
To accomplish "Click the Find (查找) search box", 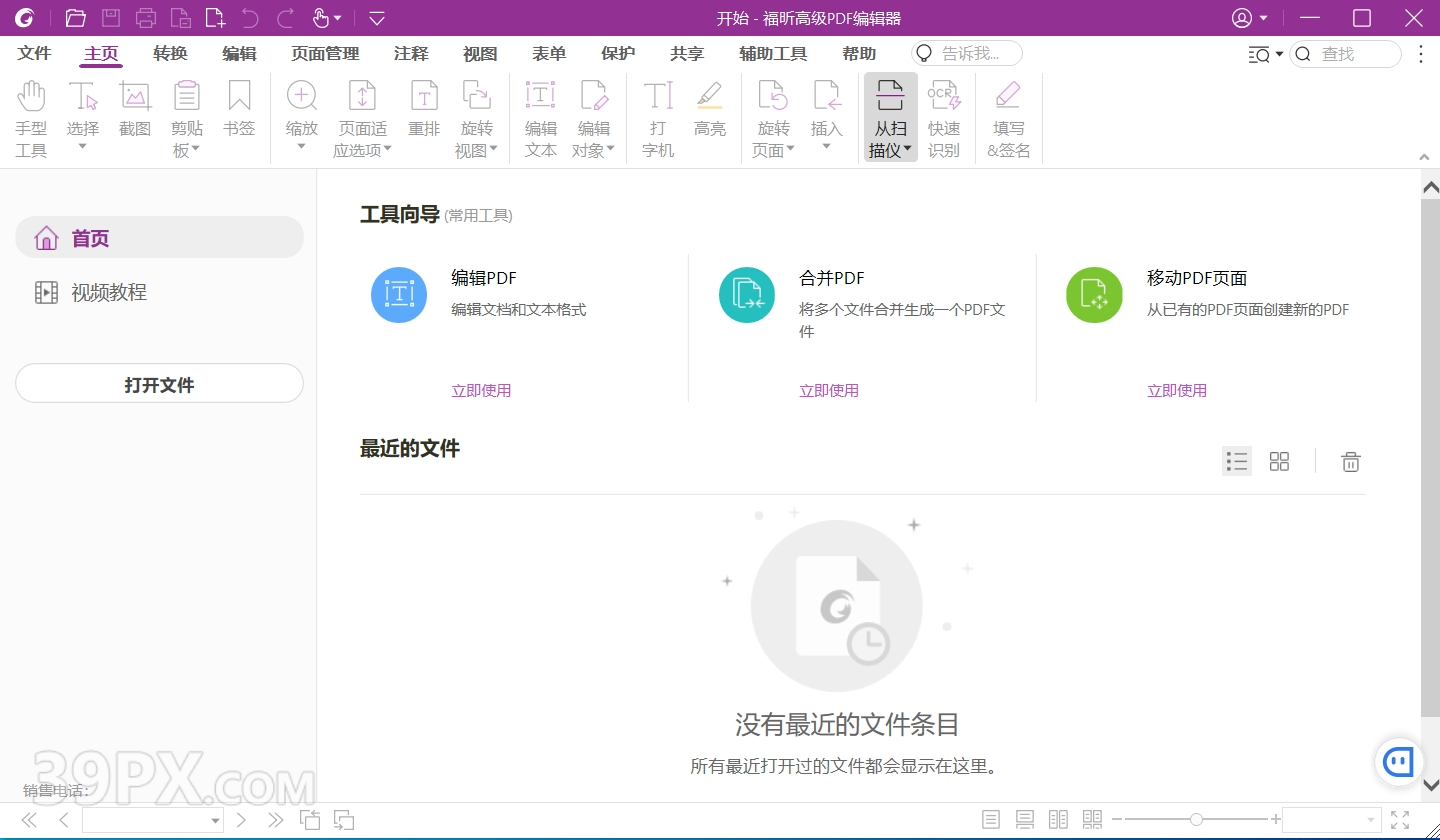I will [x=1346, y=54].
